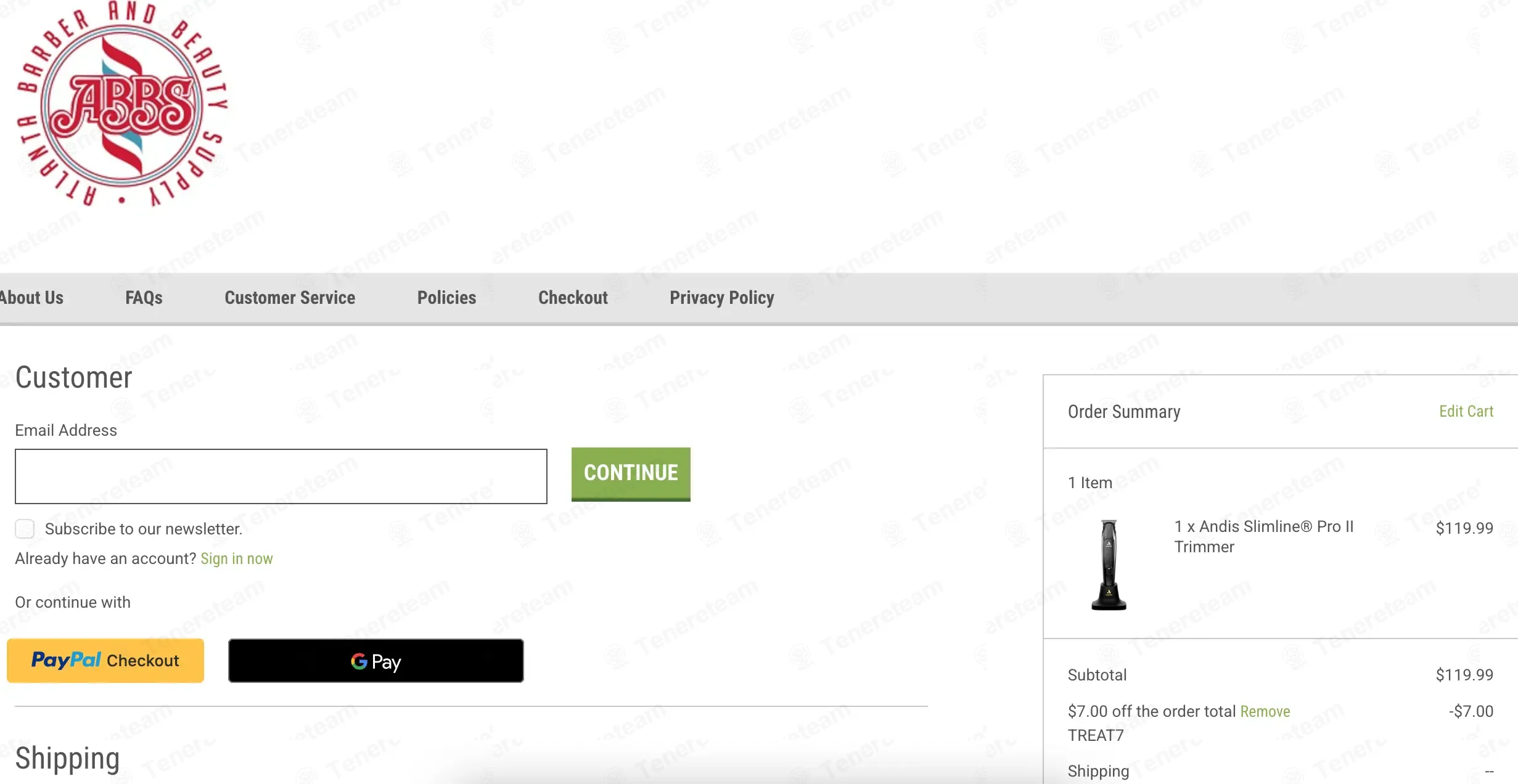Pay with PayPal Checkout button
Image resolution: width=1518 pixels, height=784 pixels.
pyautogui.click(x=105, y=660)
